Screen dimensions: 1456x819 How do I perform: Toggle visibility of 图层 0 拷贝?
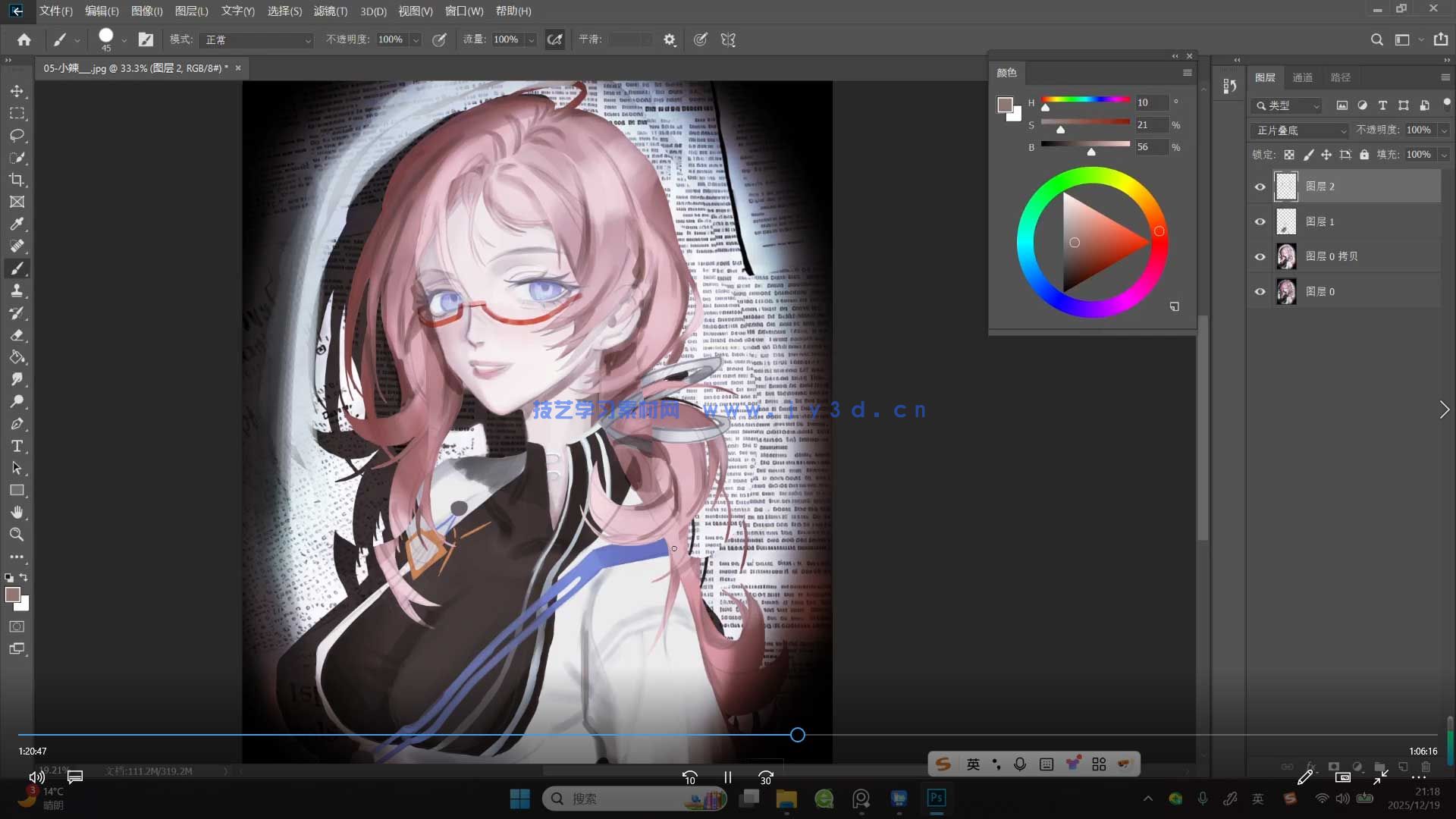[x=1260, y=256]
